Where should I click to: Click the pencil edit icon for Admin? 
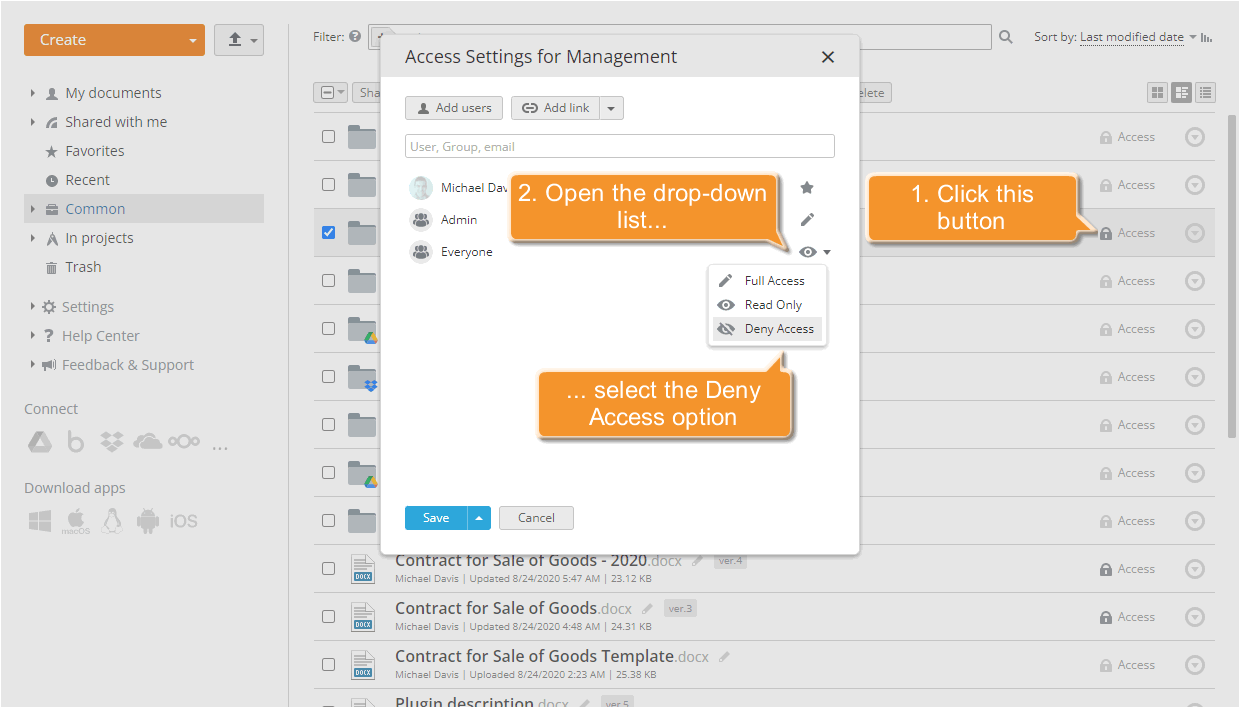point(807,219)
